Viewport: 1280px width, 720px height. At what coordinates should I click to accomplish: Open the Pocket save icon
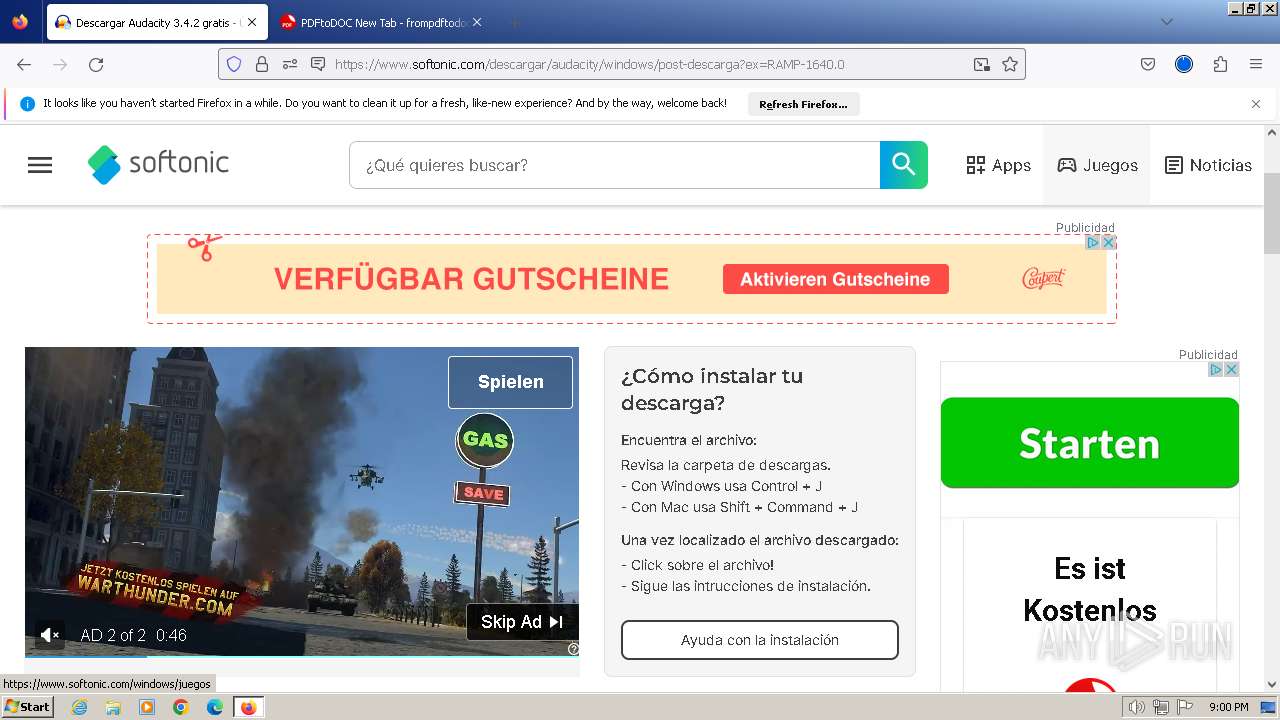[1148, 64]
